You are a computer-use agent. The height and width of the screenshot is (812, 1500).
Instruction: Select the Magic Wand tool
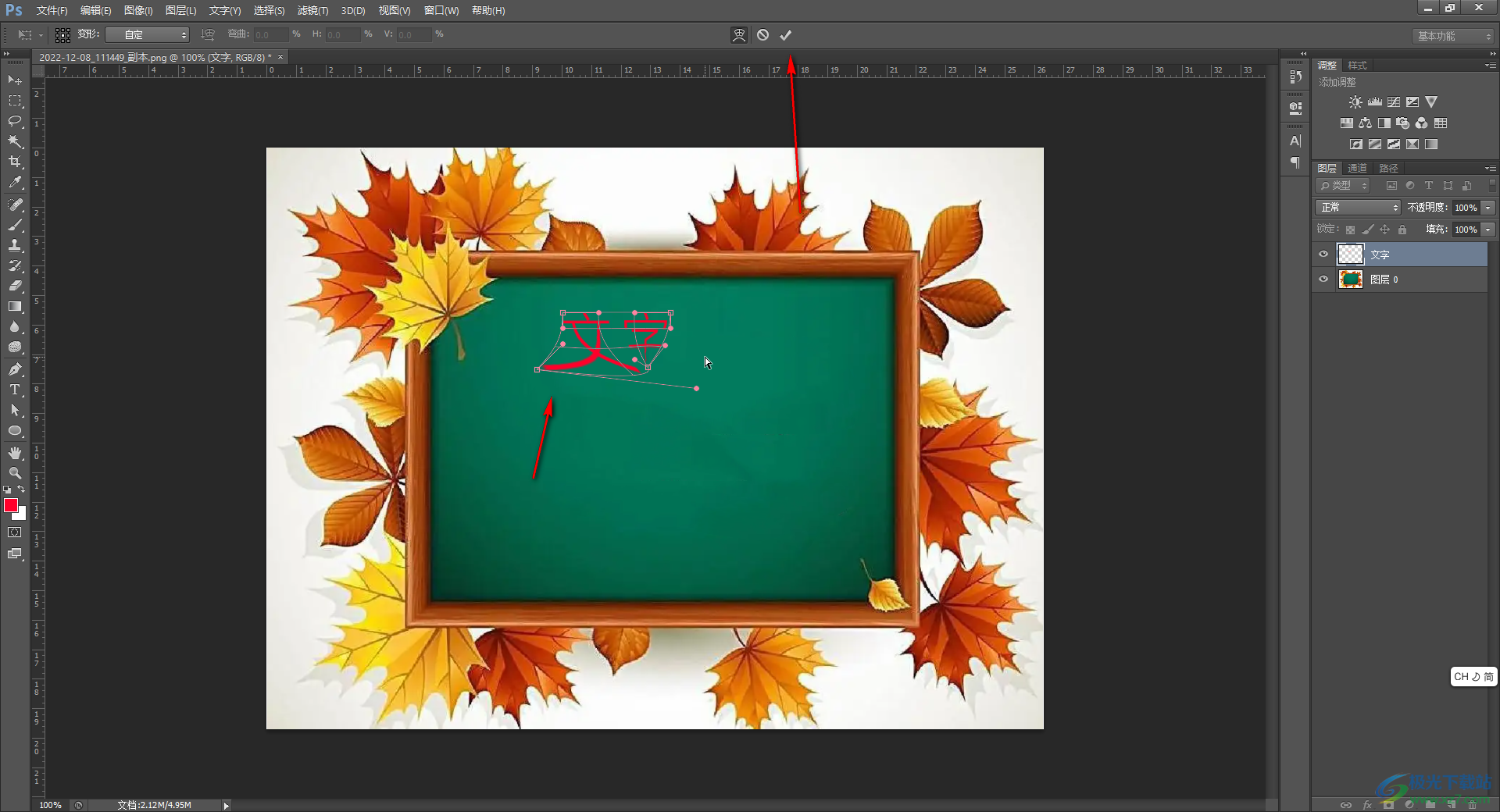tap(15, 141)
